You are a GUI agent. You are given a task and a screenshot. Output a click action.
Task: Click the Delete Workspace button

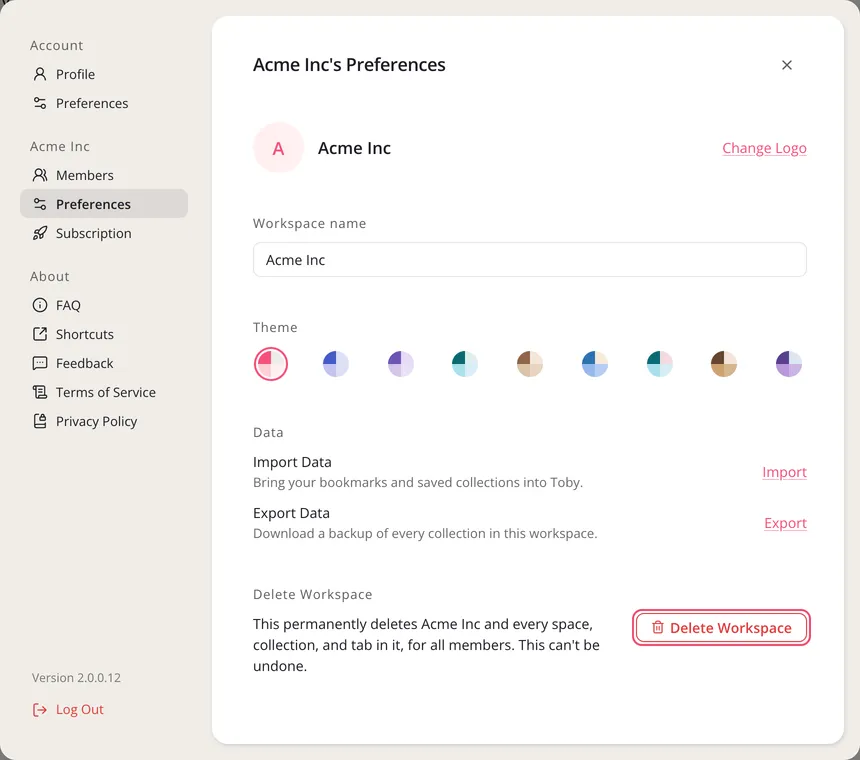(721, 627)
